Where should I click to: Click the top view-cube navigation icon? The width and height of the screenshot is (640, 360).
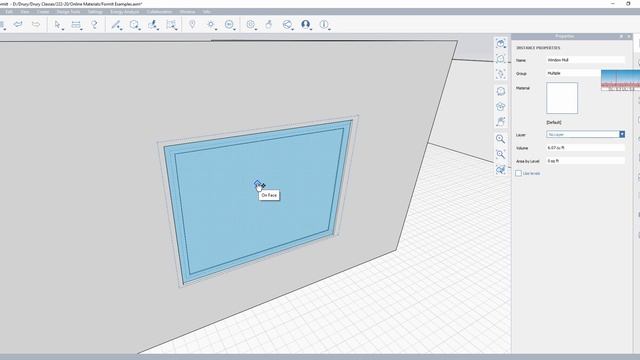[x=500, y=43]
